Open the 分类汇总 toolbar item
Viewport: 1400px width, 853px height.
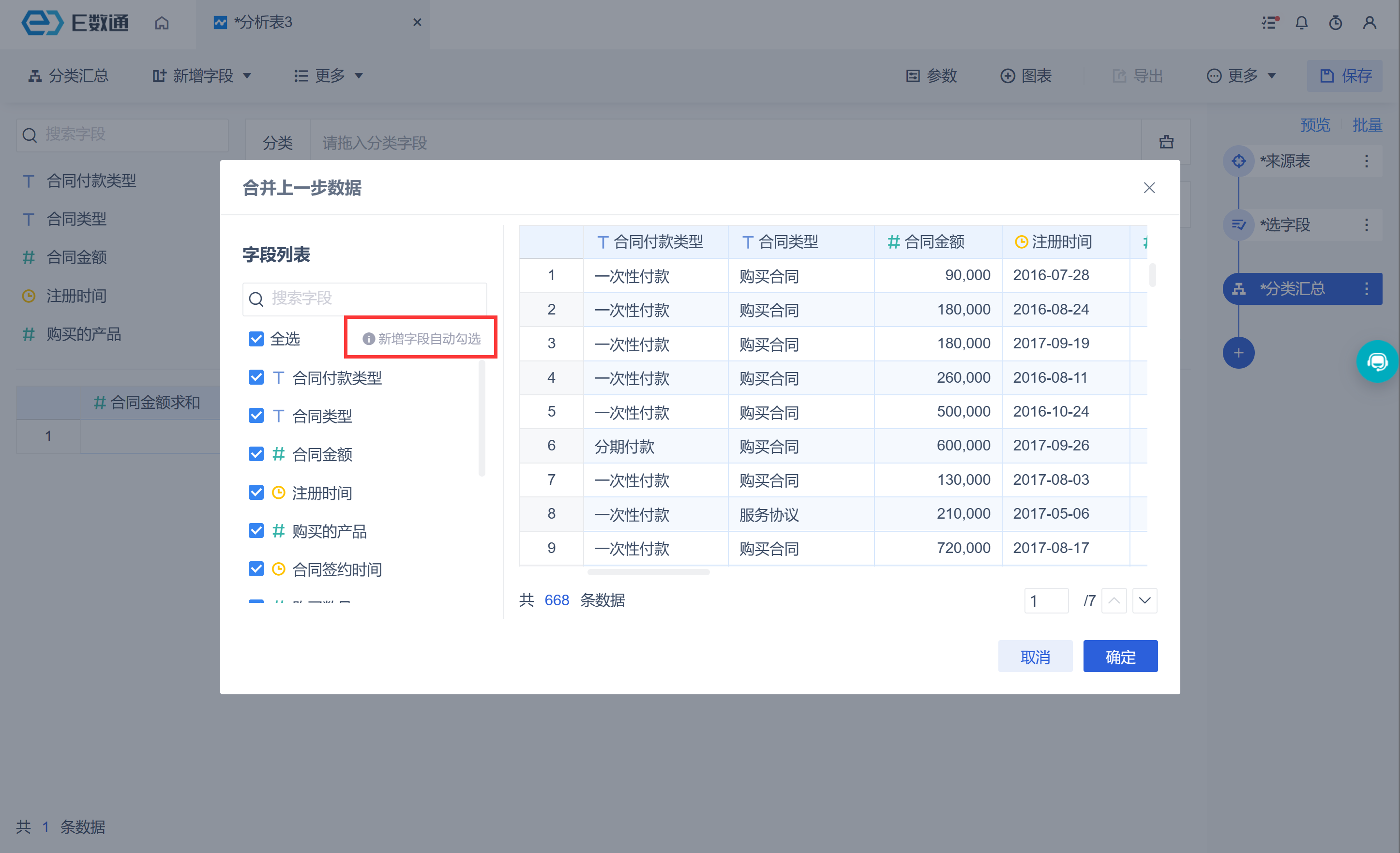point(69,75)
